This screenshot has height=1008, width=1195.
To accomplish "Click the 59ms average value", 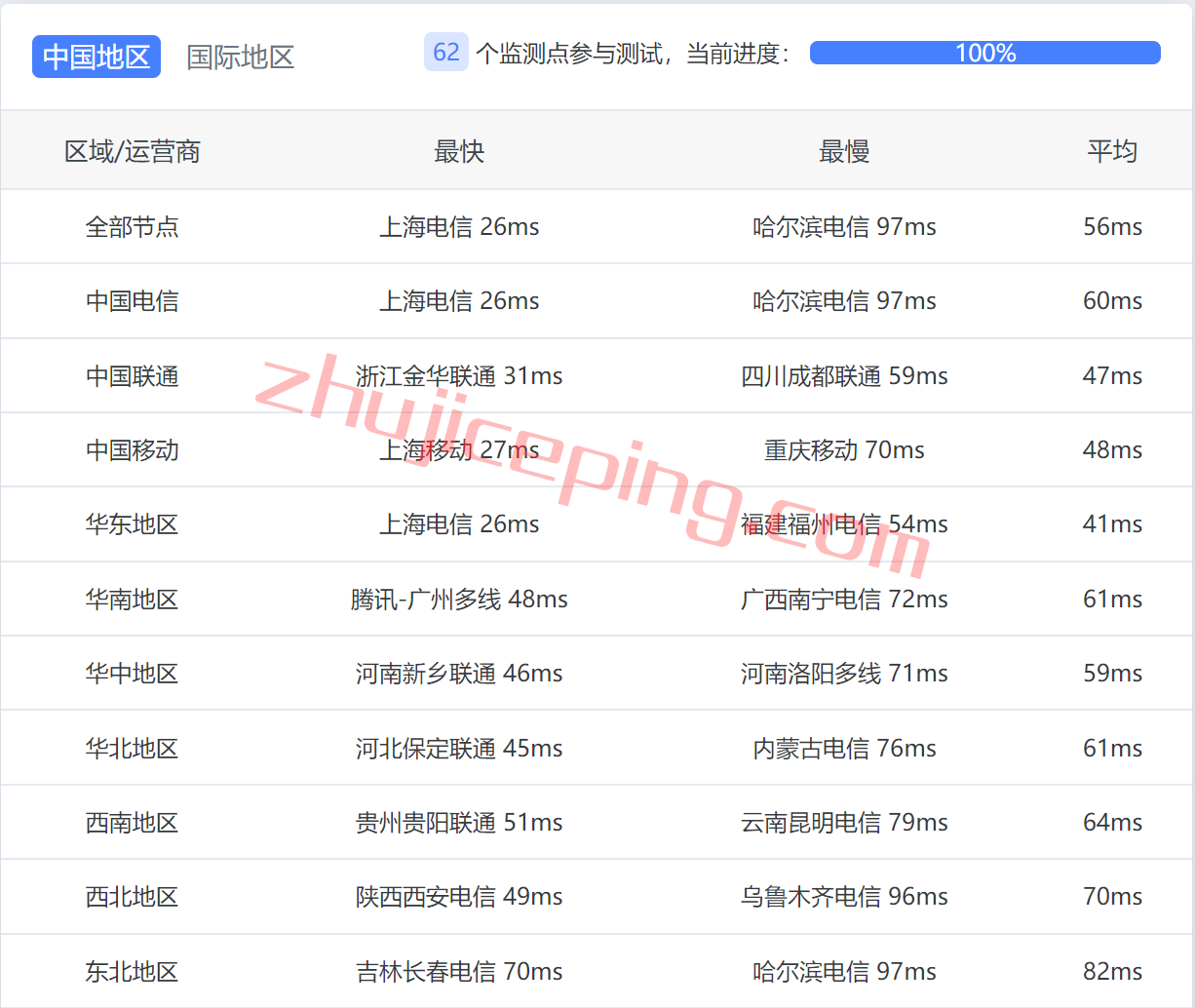I will (1112, 673).
